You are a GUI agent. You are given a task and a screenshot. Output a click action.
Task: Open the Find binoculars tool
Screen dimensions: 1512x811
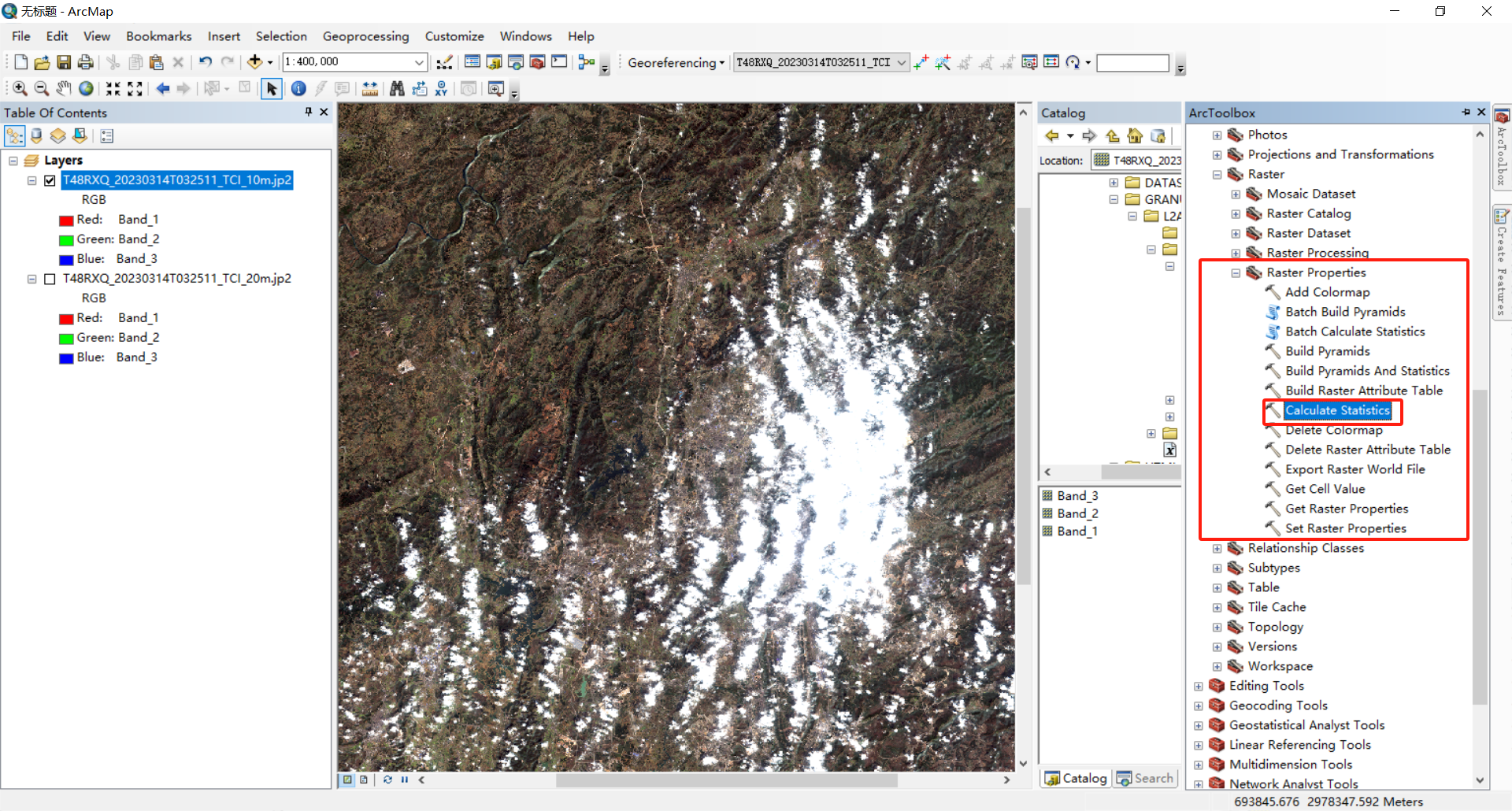(x=397, y=89)
